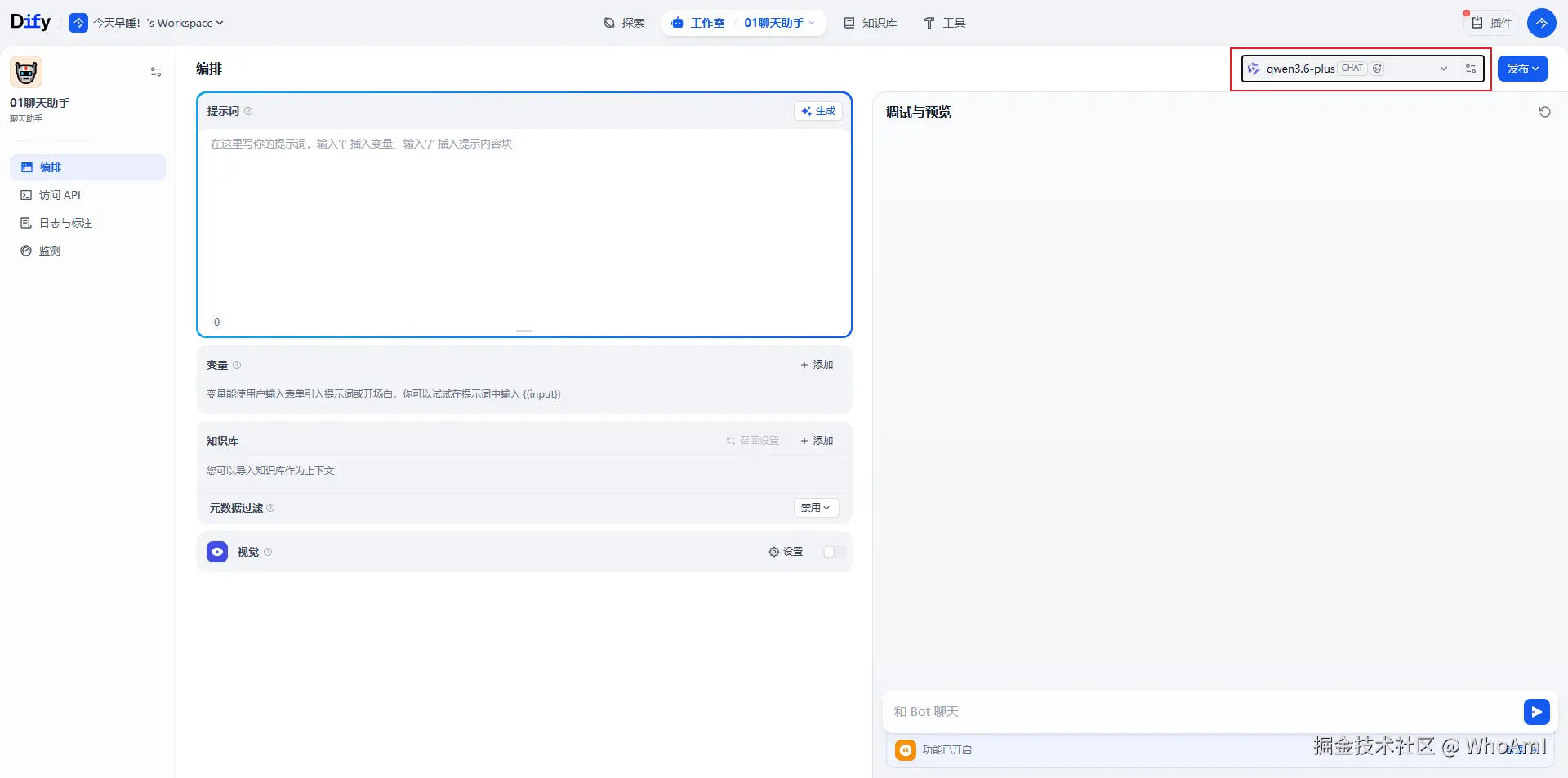Image resolution: width=1568 pixels, height=778 pixels.
Task: Click the CHAT mode badge
Action: [1352, 69]
